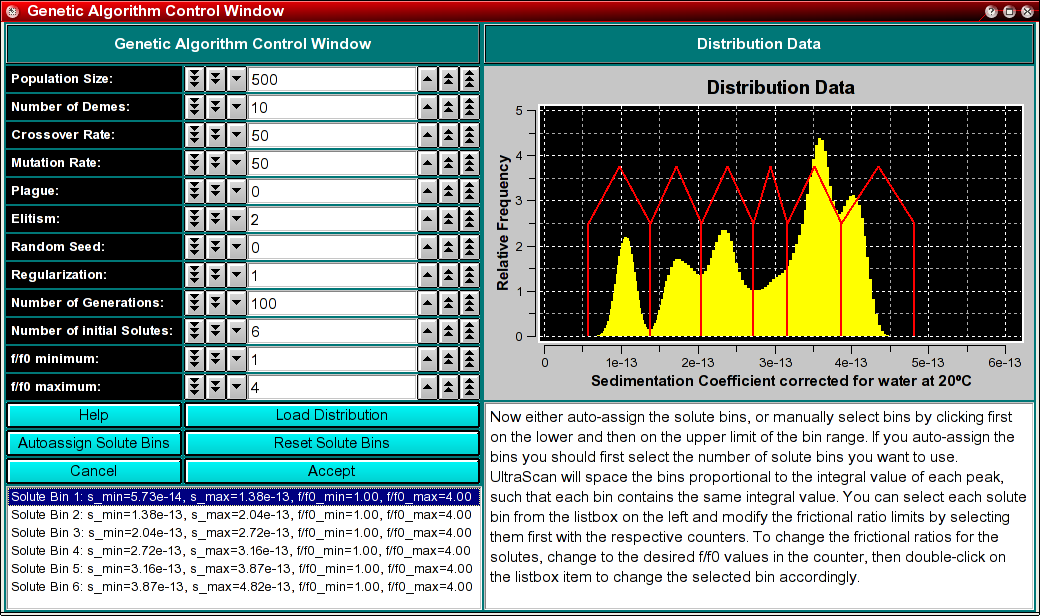Click the title bar question mark help icon
The height and width of the screenshot is (616, 1040).
991,11
